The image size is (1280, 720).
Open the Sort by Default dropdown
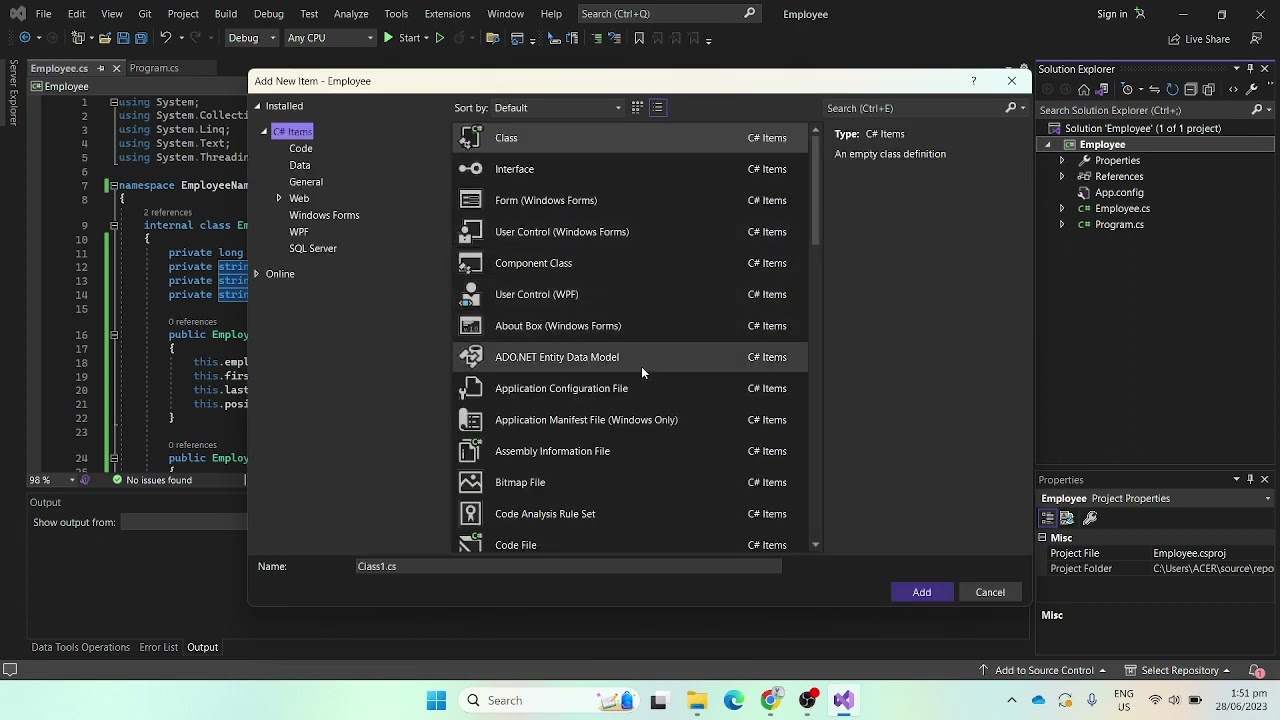pyautogui.click(x=557, y=108)
